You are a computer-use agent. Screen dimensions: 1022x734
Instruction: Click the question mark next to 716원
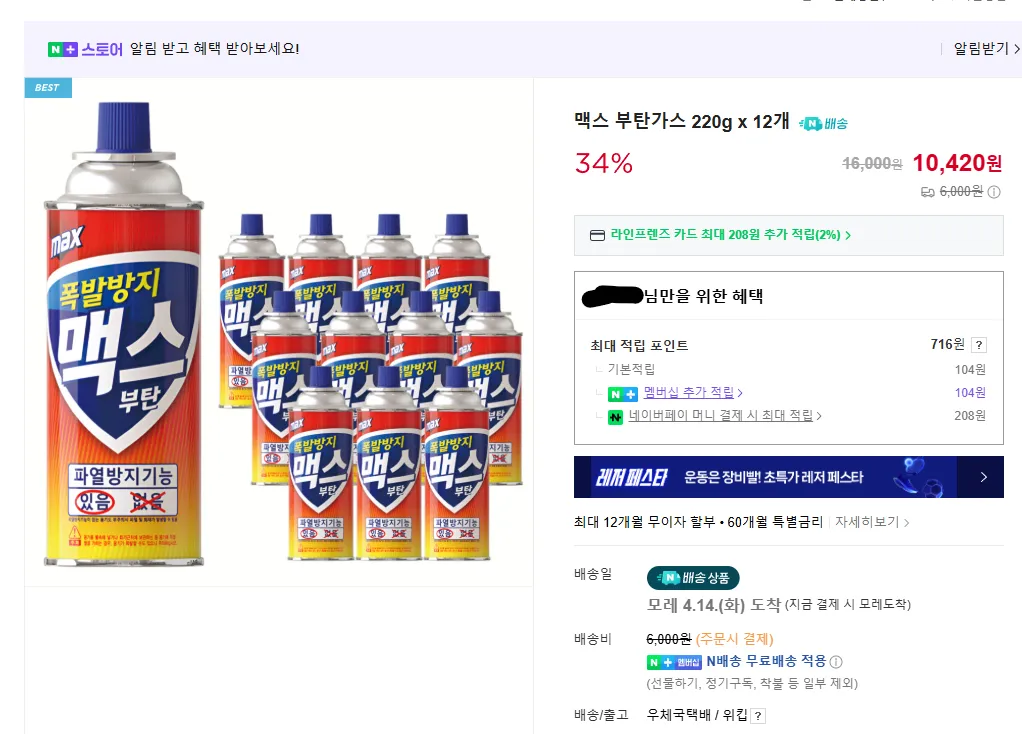point(979,345)
